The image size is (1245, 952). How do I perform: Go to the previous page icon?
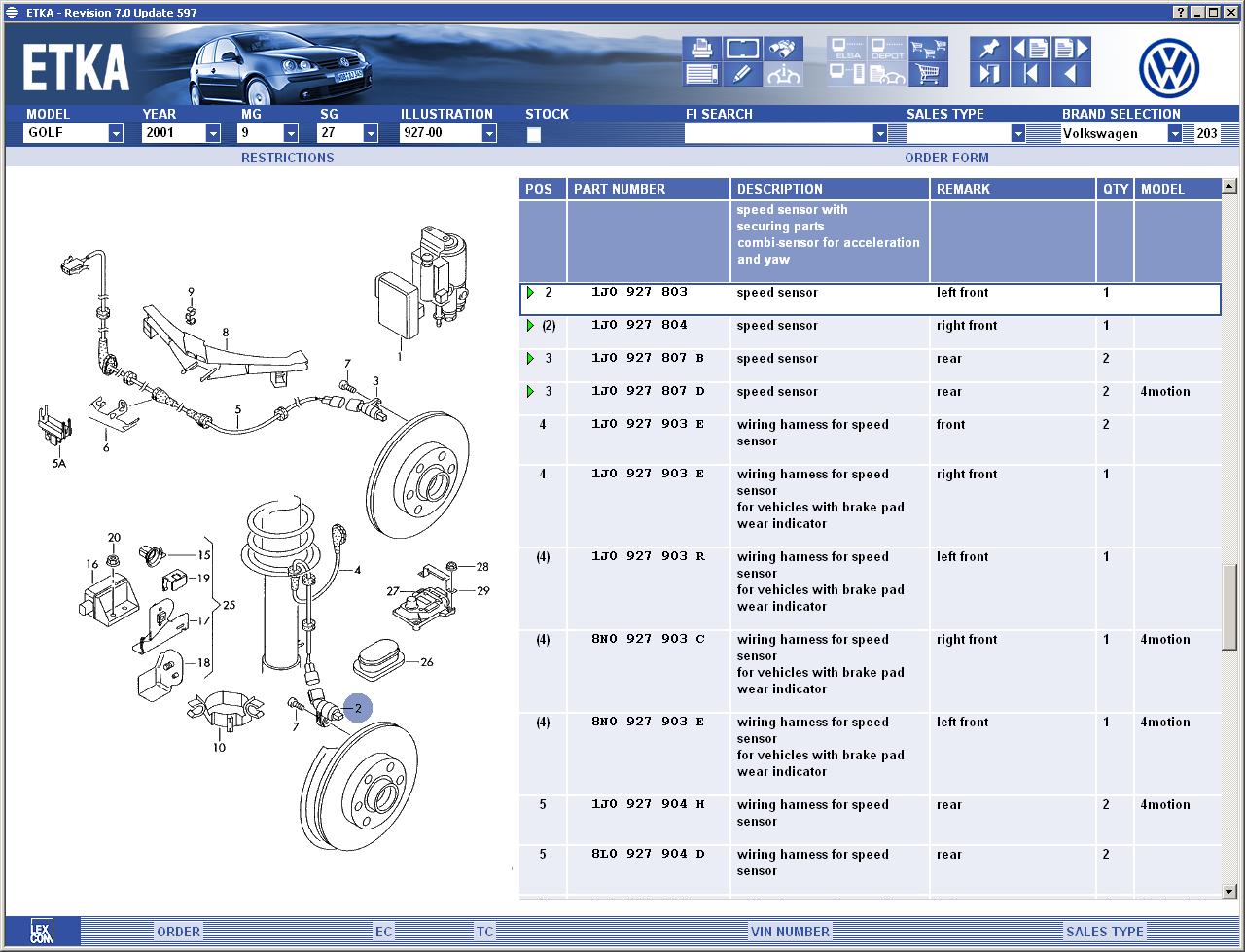click(x=1030, y=49)
